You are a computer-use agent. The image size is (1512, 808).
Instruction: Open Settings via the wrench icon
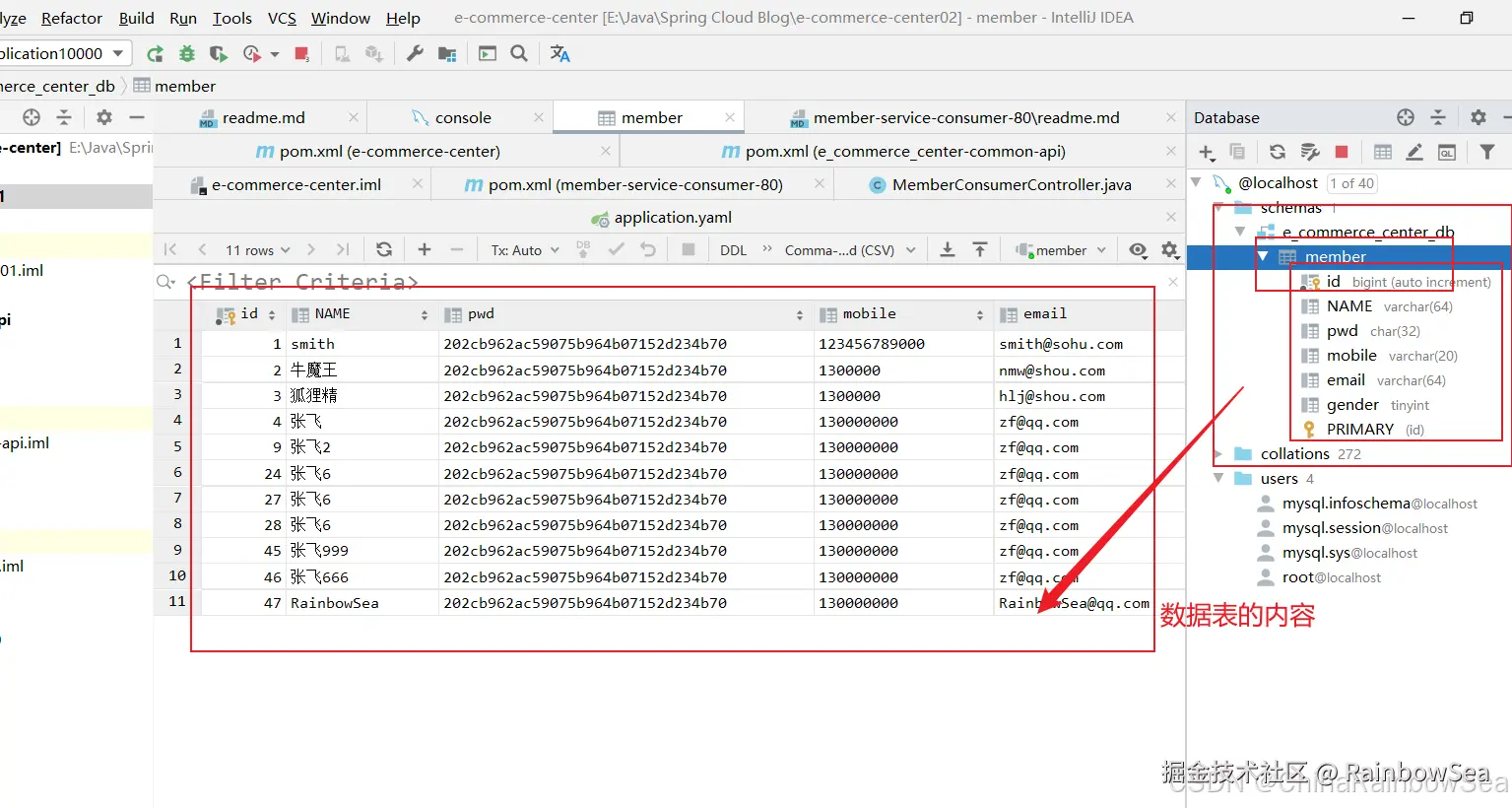(x=415, y=53)
